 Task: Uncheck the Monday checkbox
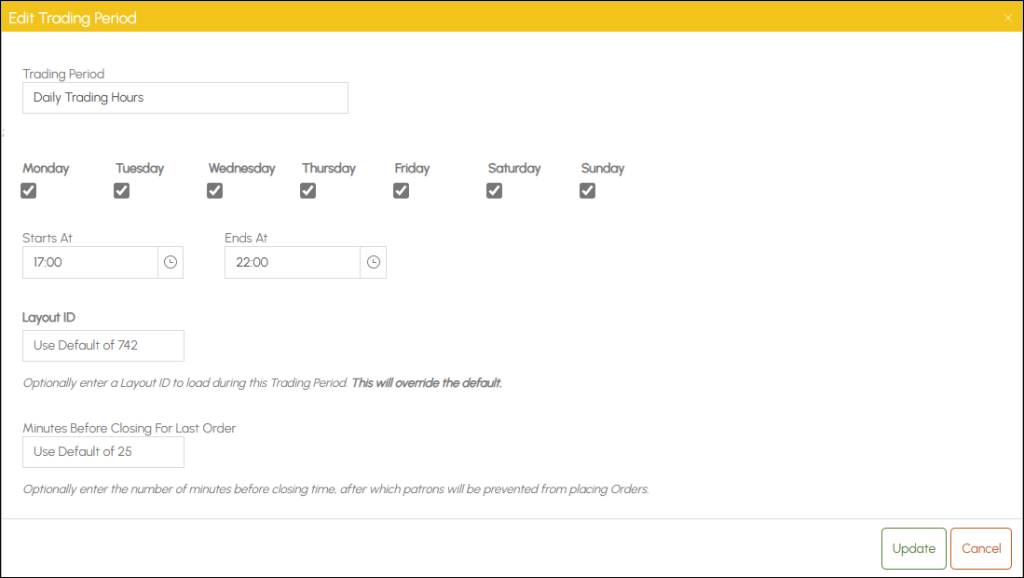click(x=29, y=191)
